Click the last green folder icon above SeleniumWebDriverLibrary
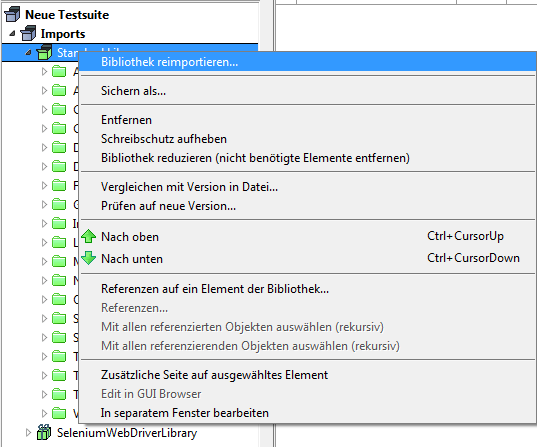Screen dimensions: 537x447 point(59,413)
